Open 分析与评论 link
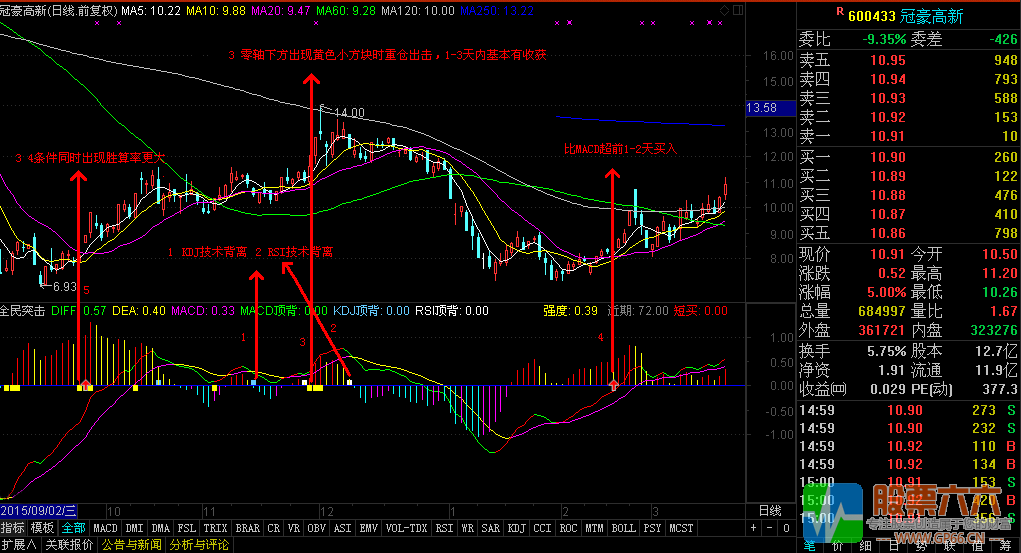Image resolution: width=1021 pixels, height=553 pixels. [x=200, y=545]
